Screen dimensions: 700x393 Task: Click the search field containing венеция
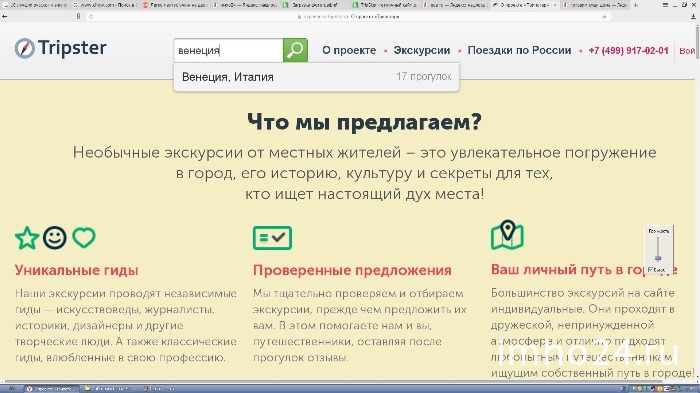[x=229, y=50]
